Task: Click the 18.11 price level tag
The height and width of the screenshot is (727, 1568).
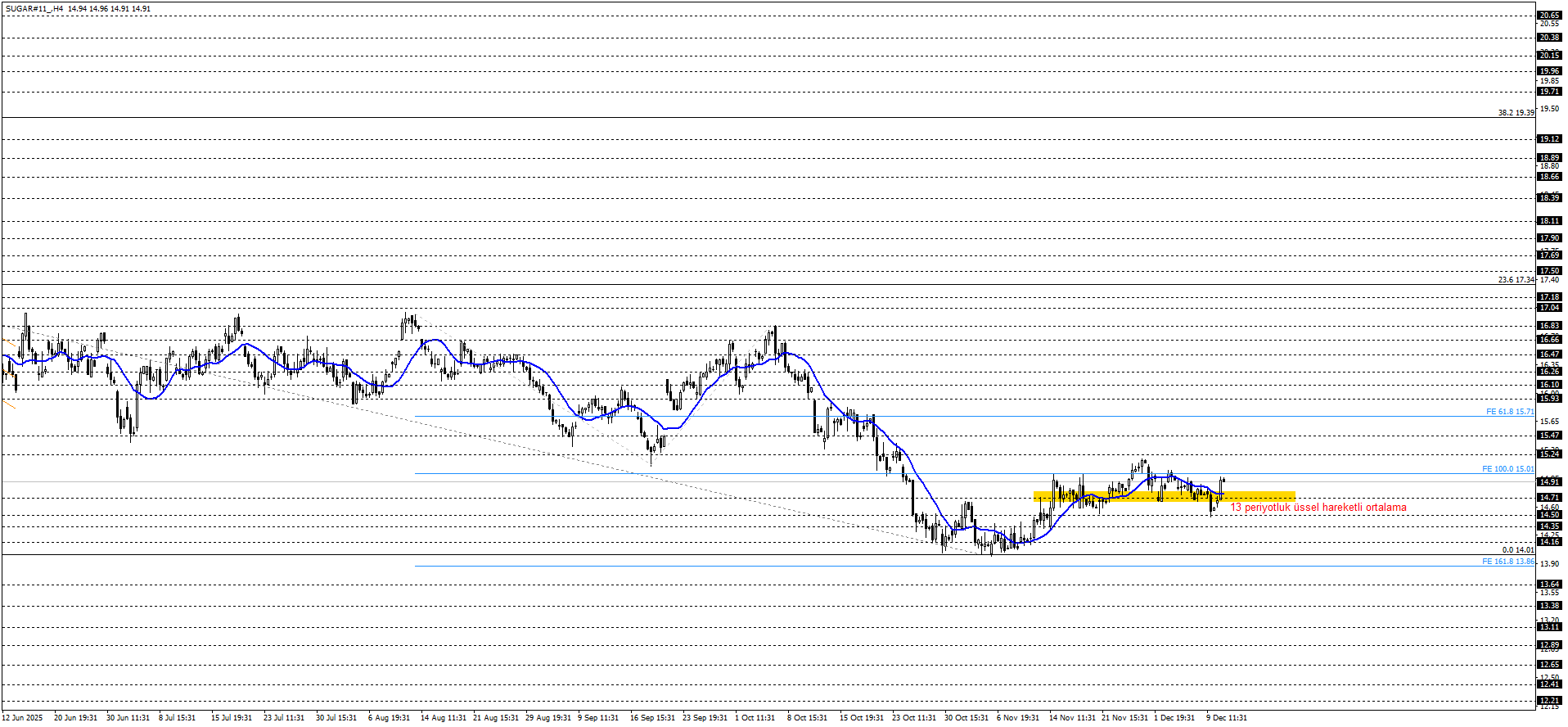Action: click(1548, 221)
